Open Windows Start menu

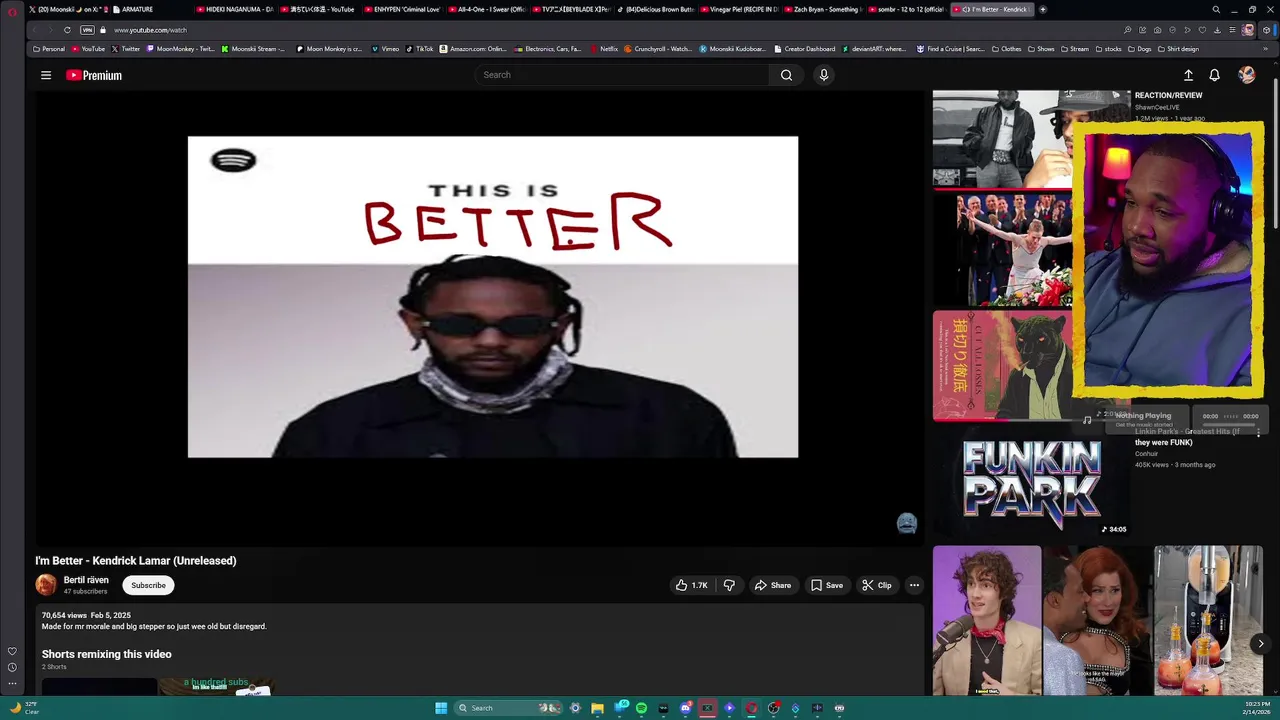441,708
